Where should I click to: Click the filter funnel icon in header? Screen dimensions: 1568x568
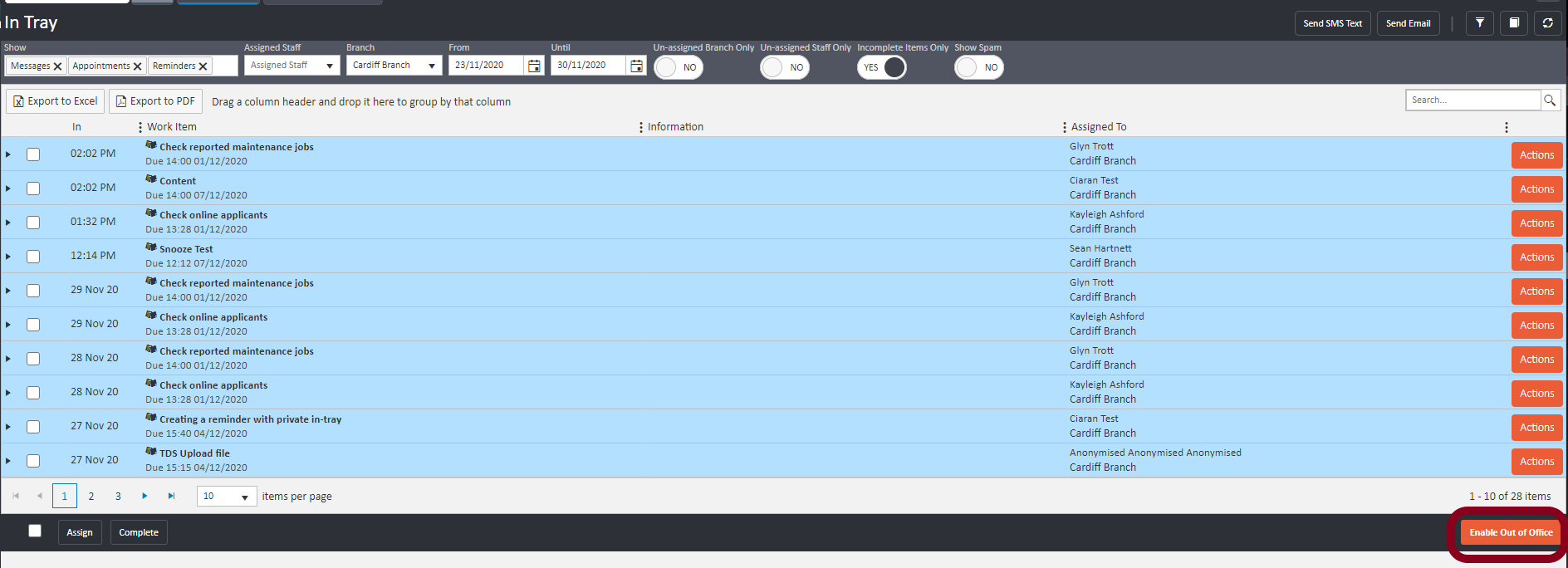(x=1479, y=23)
